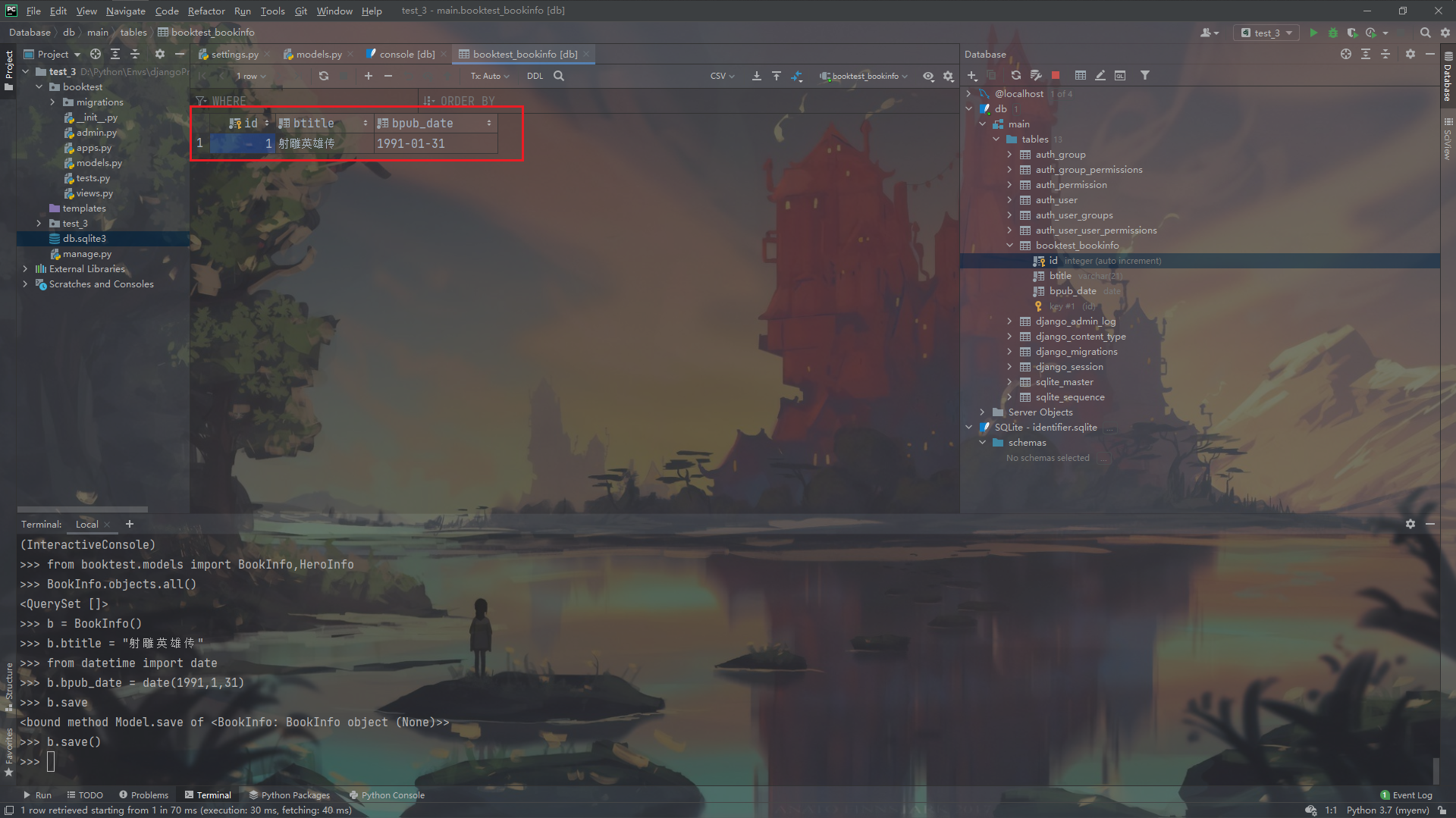1456x818 pixels.
Task: Open the Navigate menu
Action: click(x=126, y=11)
